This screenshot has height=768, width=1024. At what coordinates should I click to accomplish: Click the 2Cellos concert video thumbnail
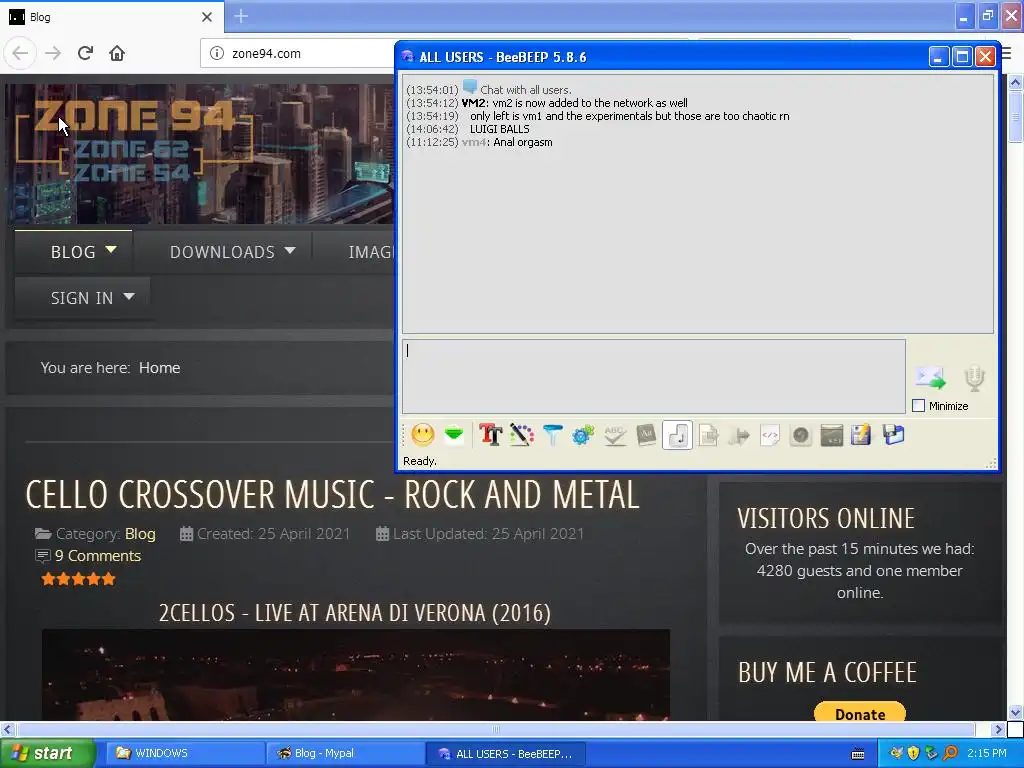tap(356, 675)
